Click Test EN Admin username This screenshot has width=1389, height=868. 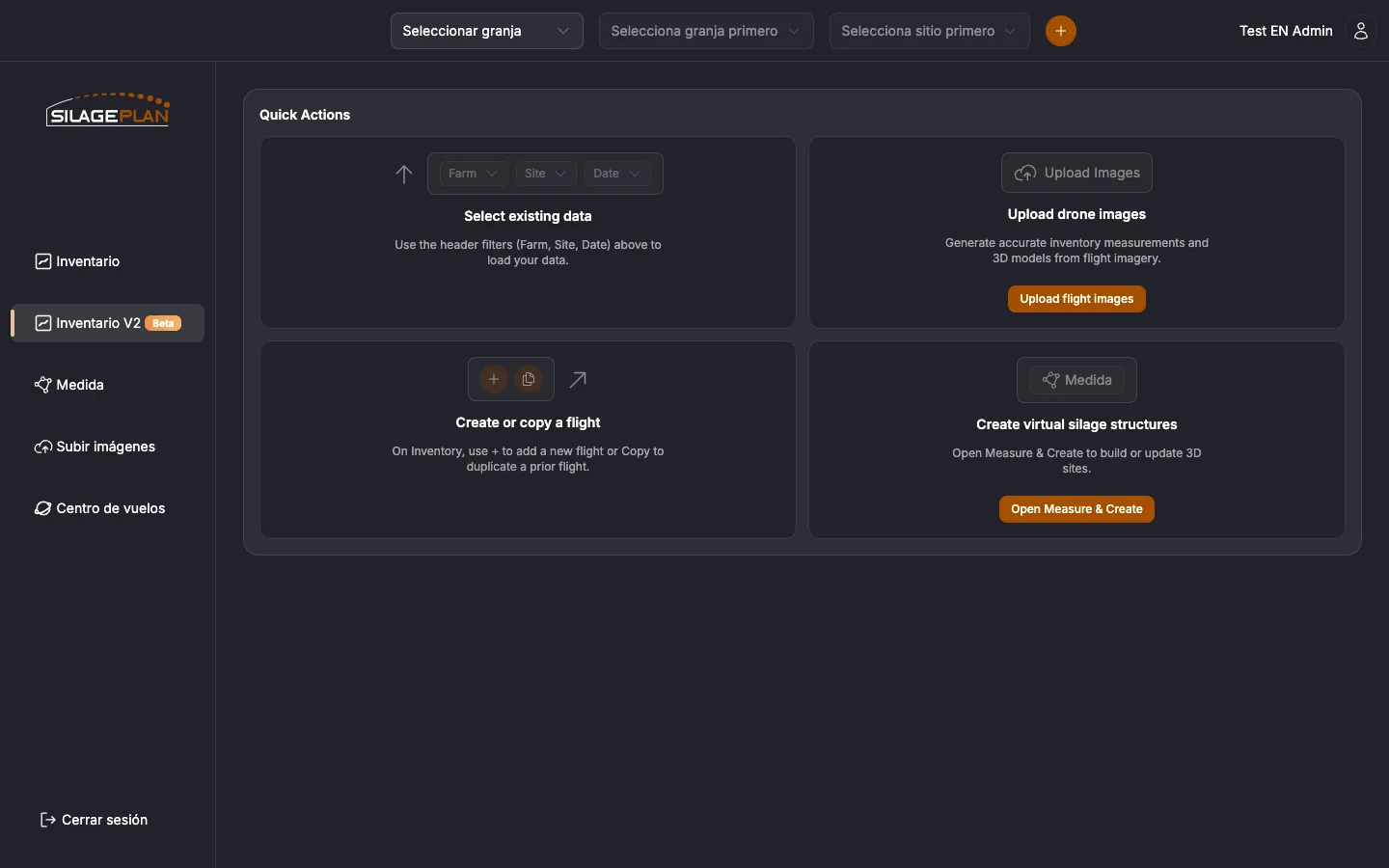click(x=1286, y=31)
